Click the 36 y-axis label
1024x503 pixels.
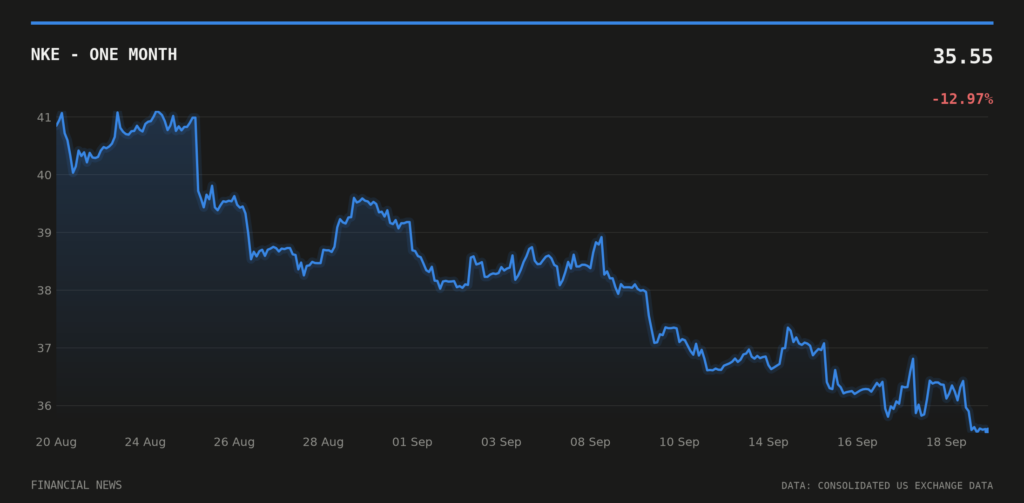coord(44,406)
